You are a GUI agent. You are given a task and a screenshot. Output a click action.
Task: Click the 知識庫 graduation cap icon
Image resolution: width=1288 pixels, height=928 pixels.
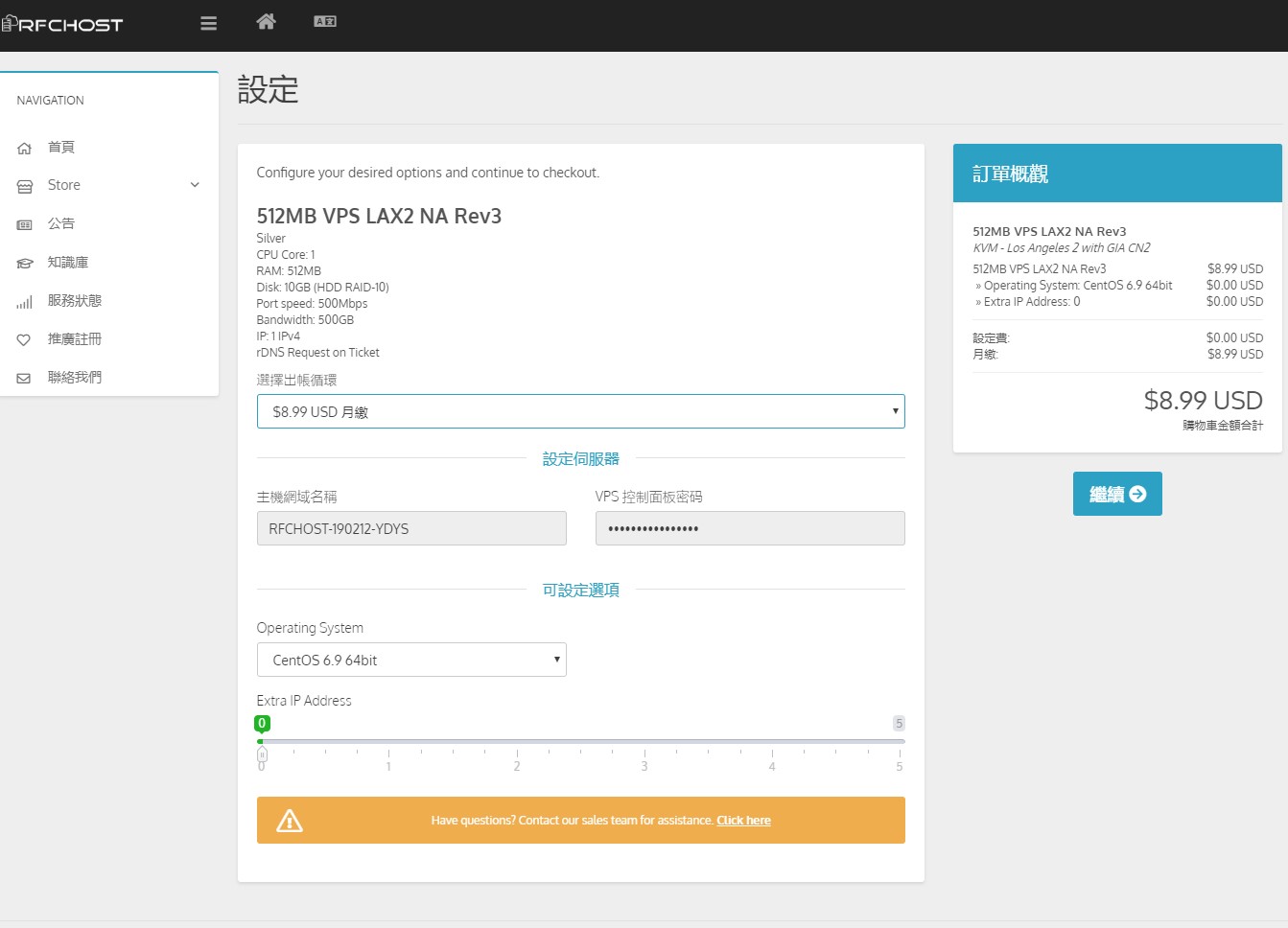point(25,263)
